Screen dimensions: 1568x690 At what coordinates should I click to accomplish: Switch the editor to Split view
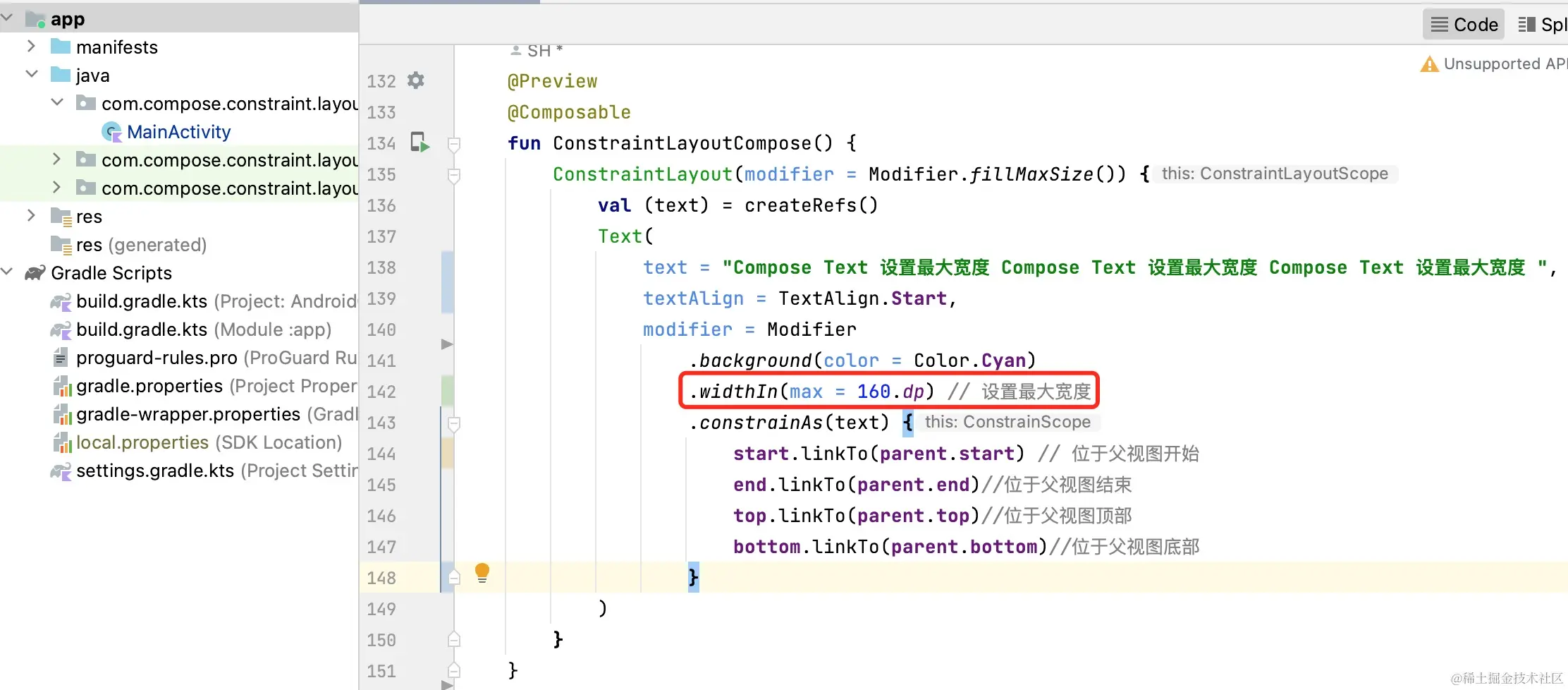coord(1543,25)
